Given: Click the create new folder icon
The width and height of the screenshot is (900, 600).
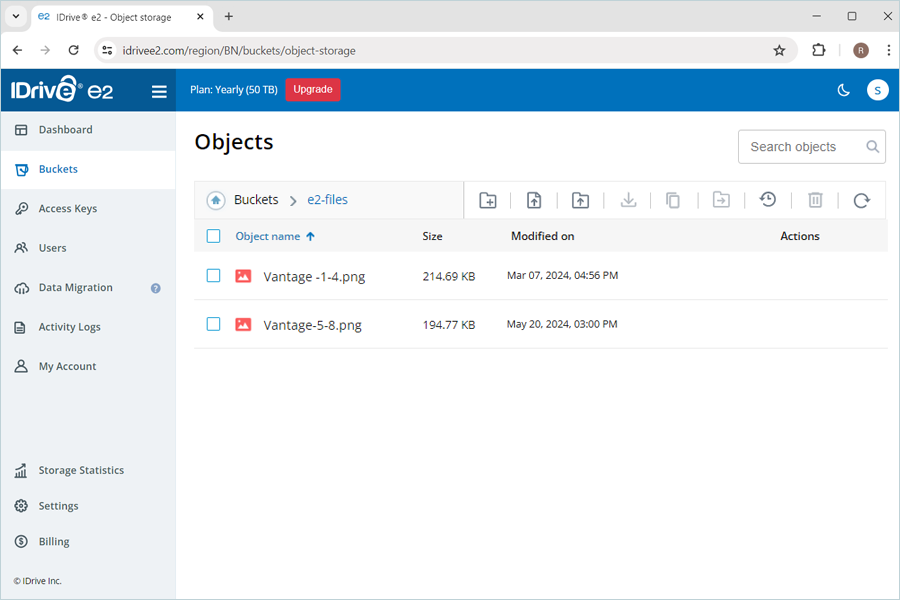Looking at the screenshot, I should click(487, 200).
